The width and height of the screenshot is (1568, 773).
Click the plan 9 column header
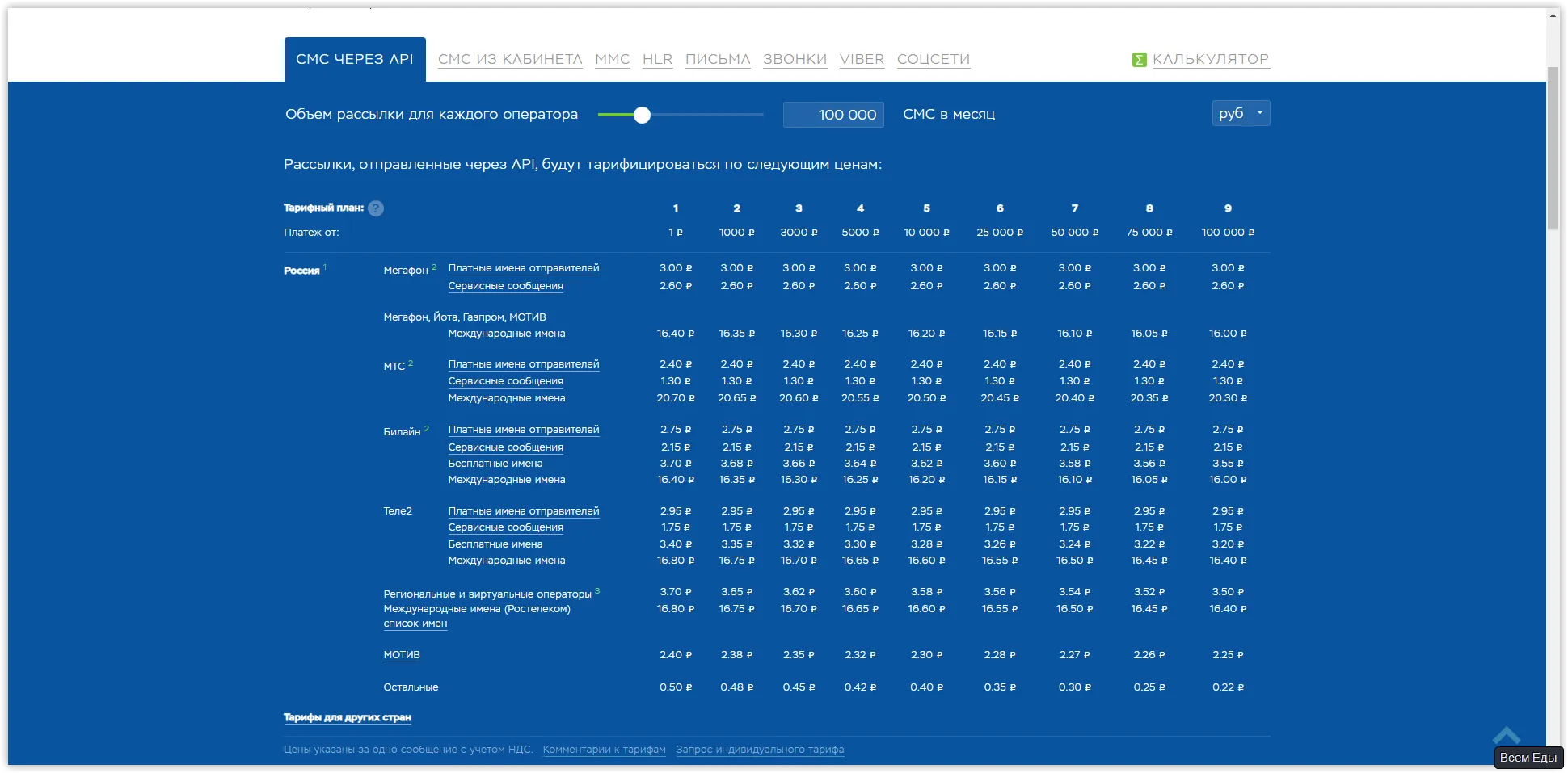point(1228,208)
